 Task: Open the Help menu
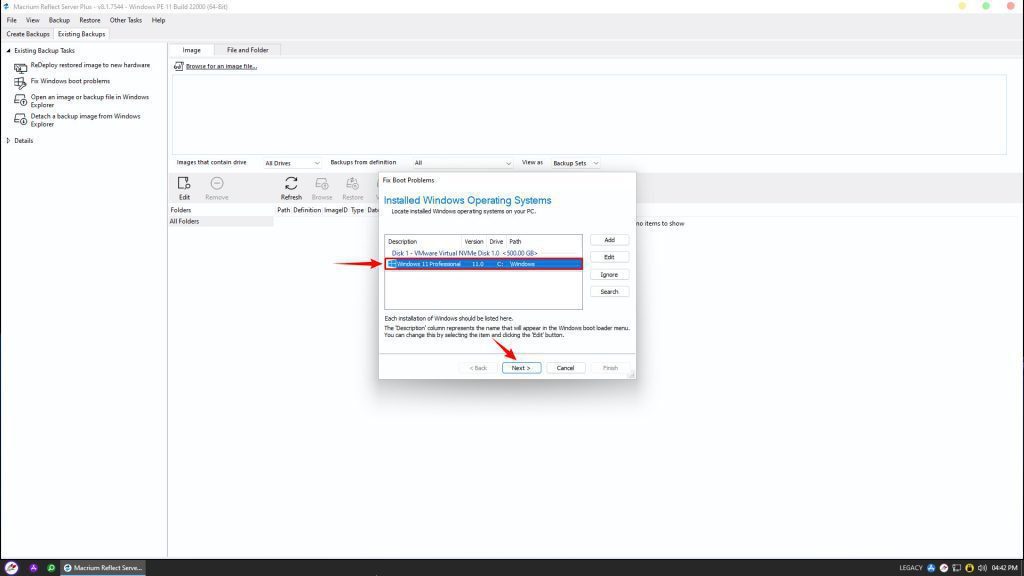tap(158, 20)
